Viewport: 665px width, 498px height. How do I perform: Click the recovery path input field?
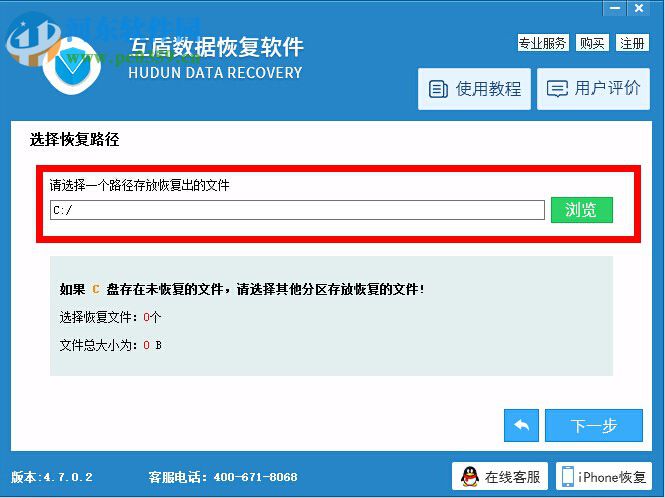[x=297, y=210]
